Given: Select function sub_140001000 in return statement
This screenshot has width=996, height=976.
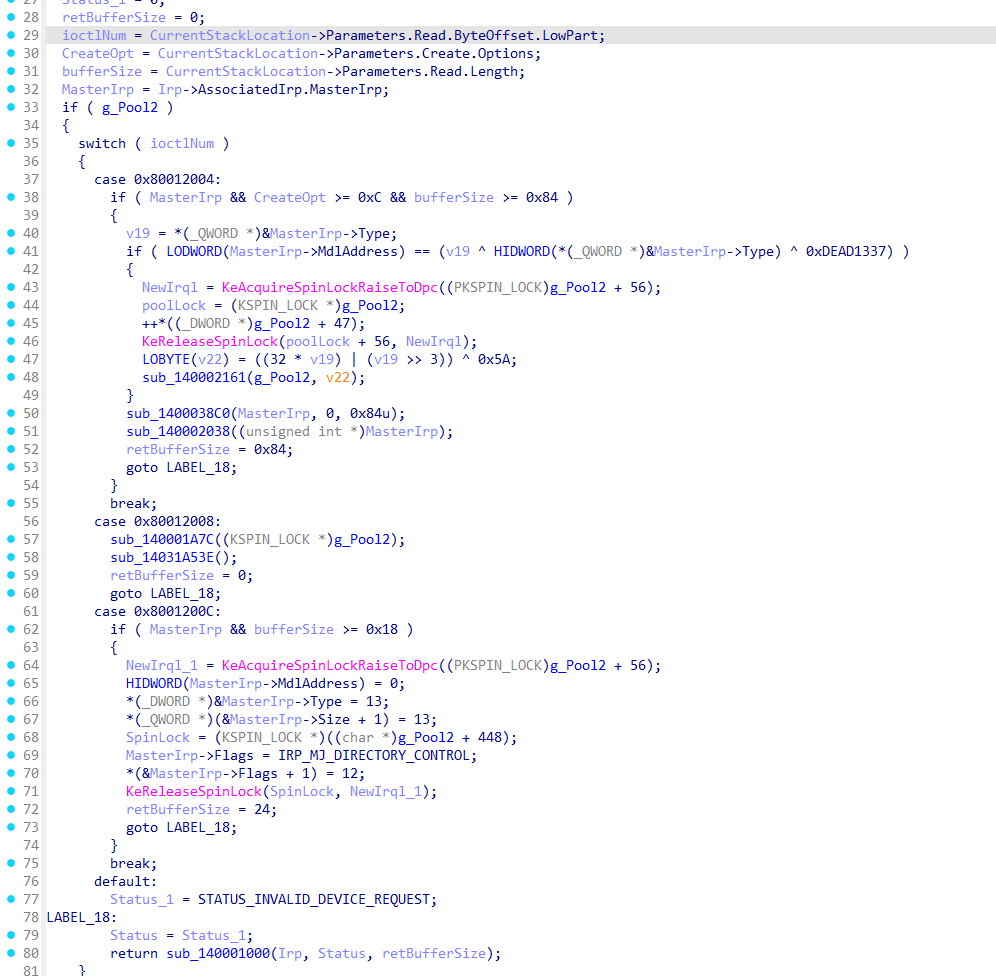Looking at the screenshot, I should pos(219,954).
